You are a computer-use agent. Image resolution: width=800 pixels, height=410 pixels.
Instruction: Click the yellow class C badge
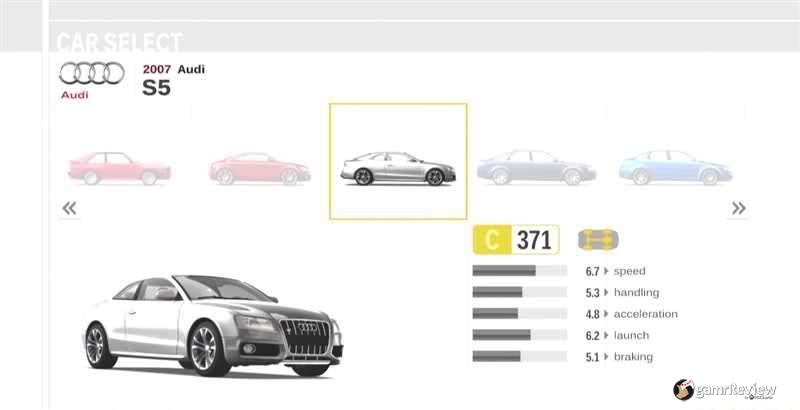[492, 240]
